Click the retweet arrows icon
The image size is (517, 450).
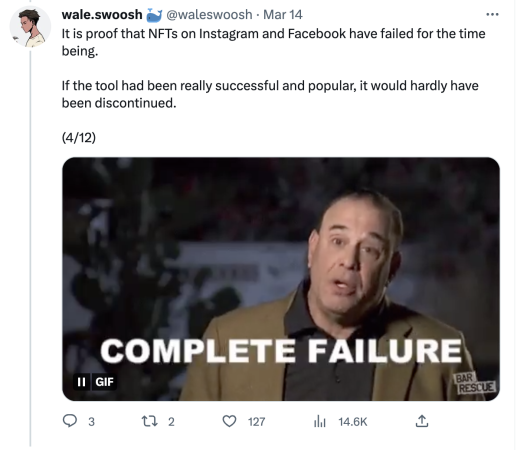[x=150, y=421]
